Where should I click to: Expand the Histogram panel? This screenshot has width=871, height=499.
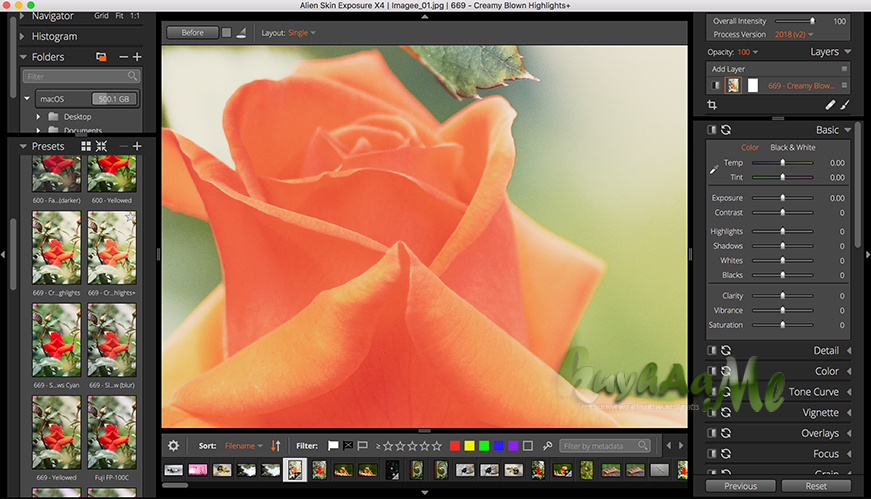click(22, 36)
